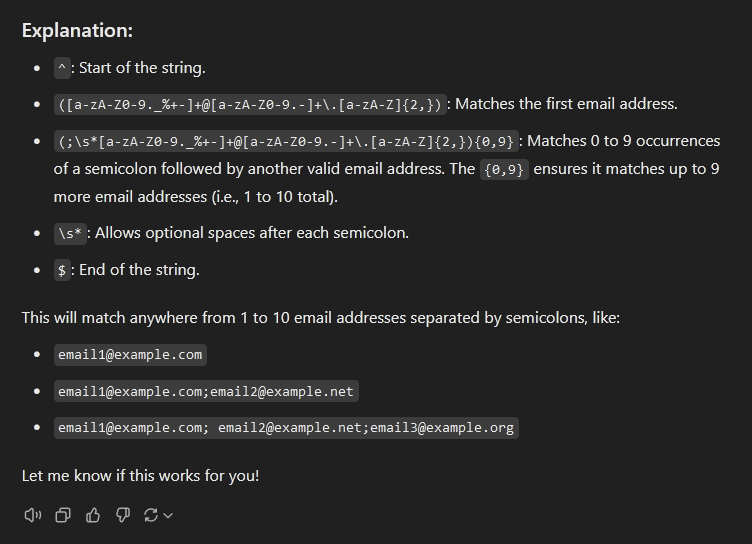
Task: Regenerate the response with the refresh icon
Action: [151, 515]
